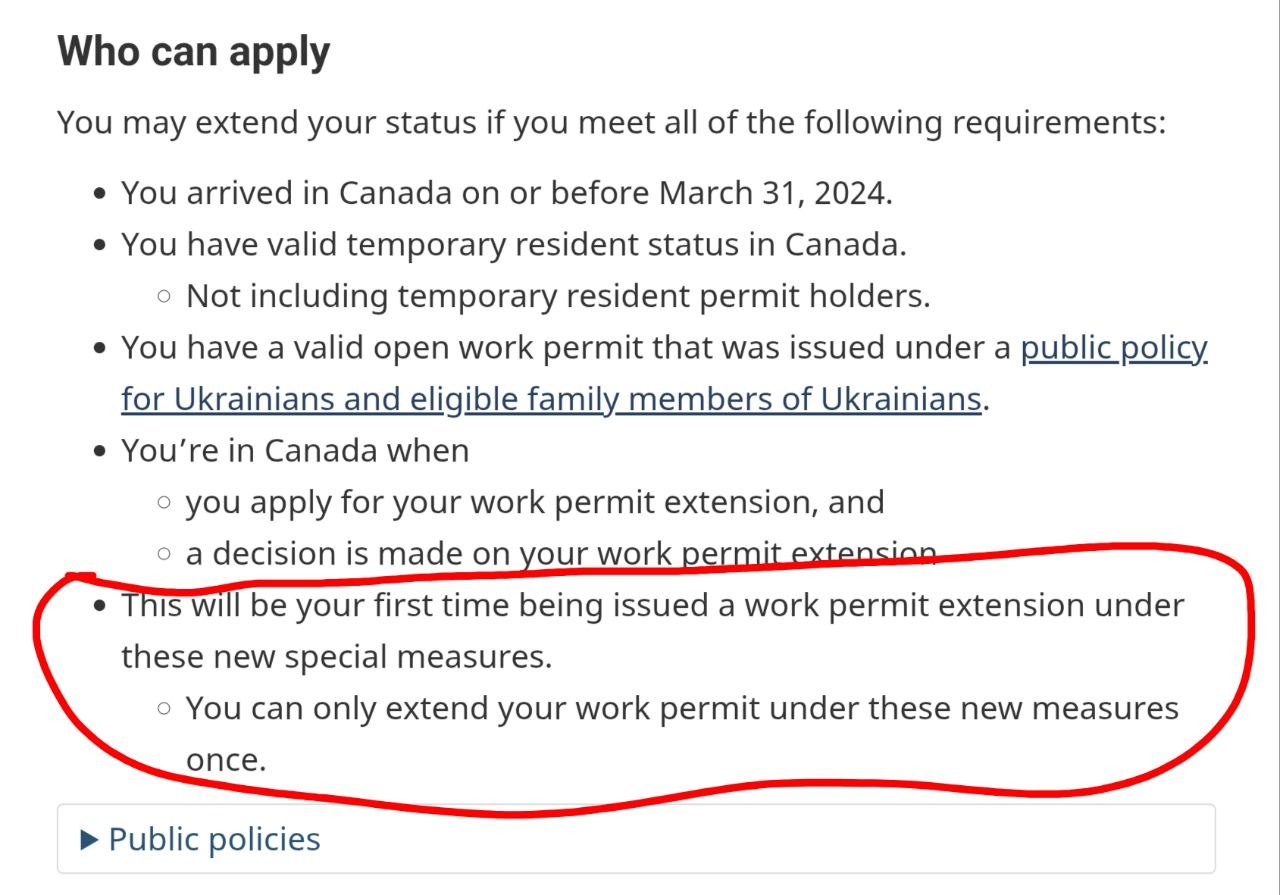Click the word 'once.' at list end
This screenshot has width=1280, height=895.
tap(226, 762)
